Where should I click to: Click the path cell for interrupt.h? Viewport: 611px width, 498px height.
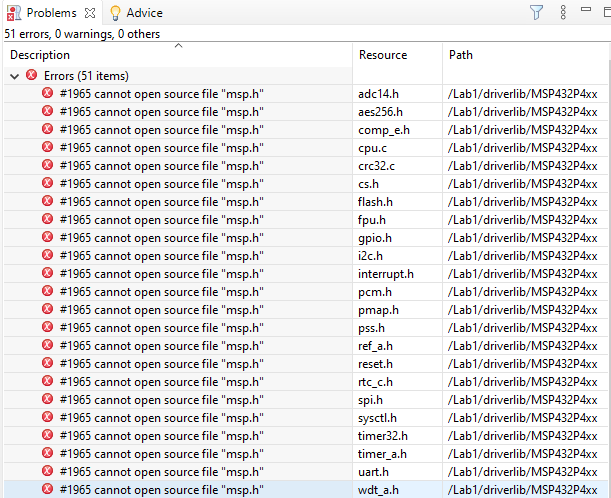coord(509,273)
